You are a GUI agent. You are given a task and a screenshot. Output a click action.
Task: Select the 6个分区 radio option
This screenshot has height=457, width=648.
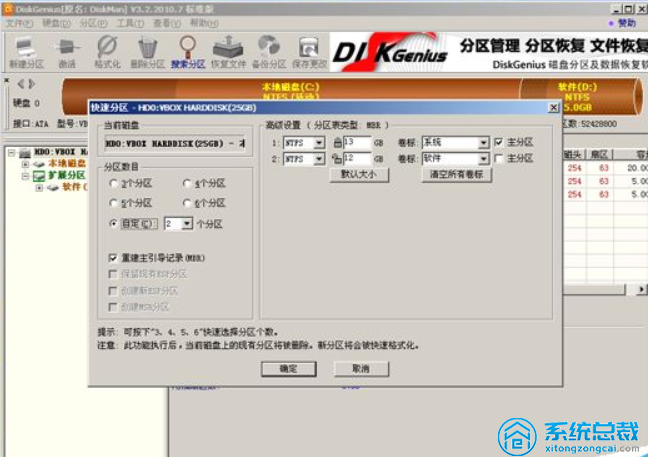click(x=187, y=203)
